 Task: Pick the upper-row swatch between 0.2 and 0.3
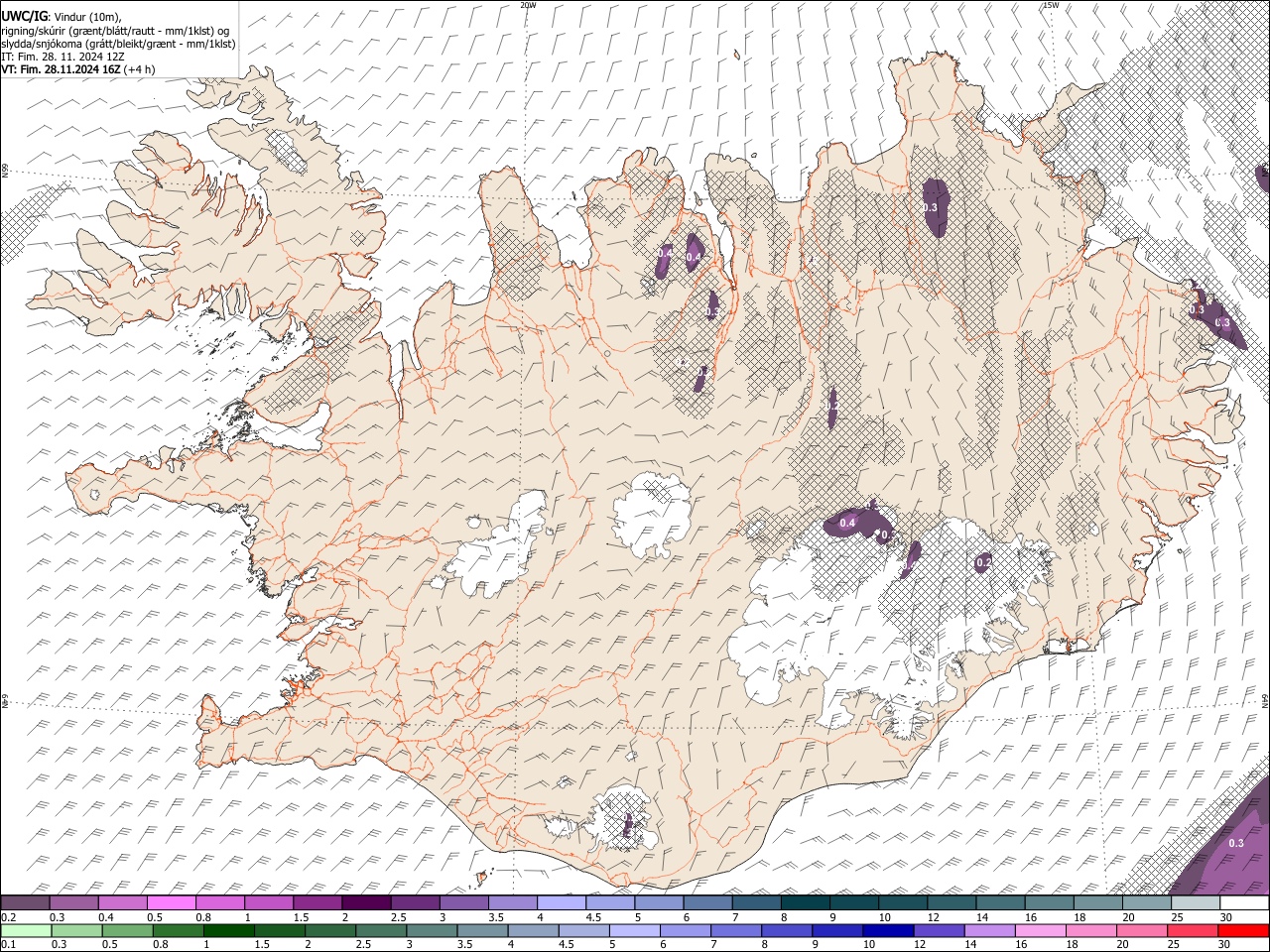click(25, 902)
